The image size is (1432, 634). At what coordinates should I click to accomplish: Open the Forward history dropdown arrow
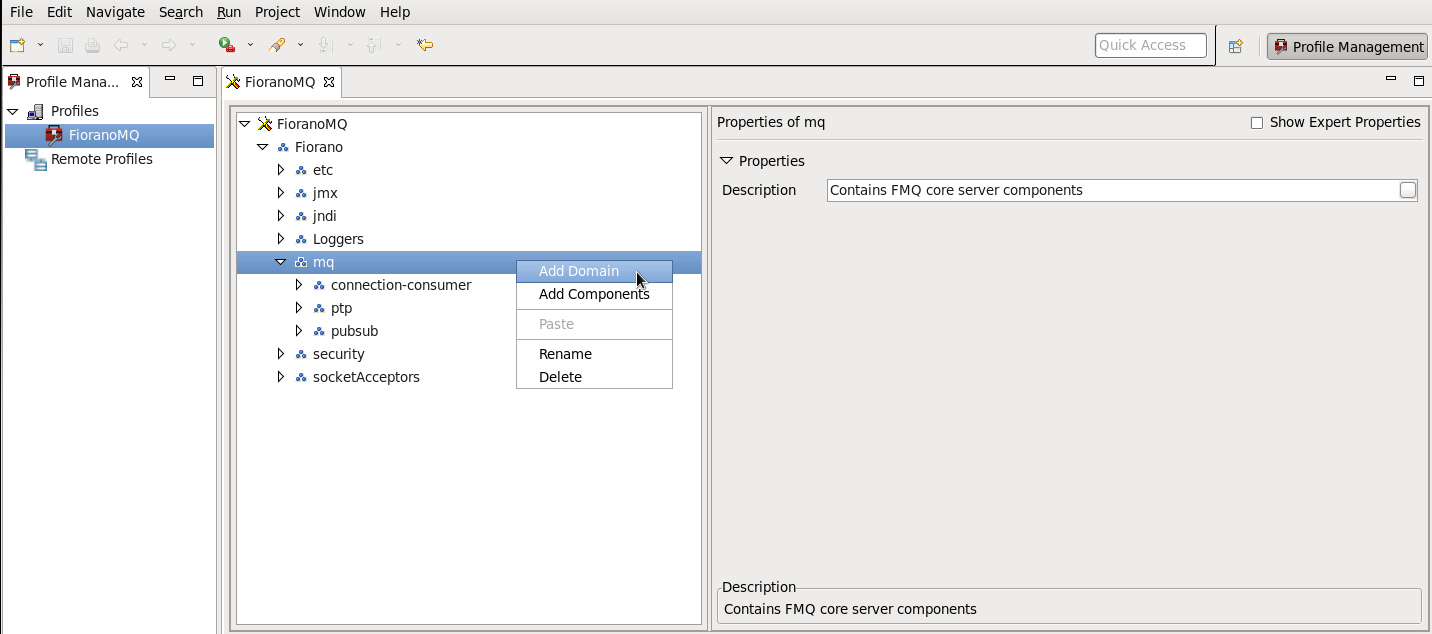point(192,45)
